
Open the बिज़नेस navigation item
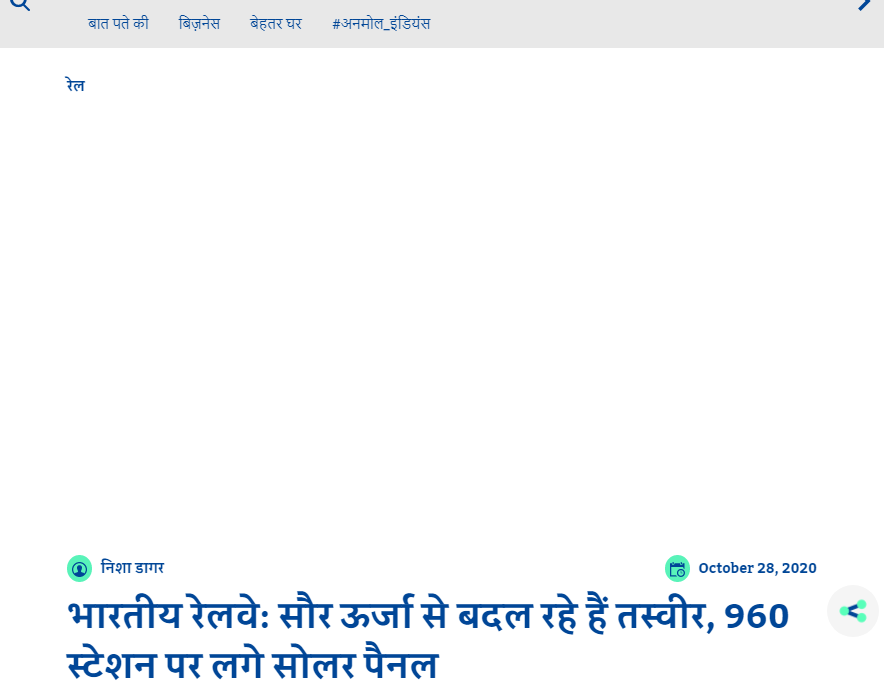coord(199,24)
